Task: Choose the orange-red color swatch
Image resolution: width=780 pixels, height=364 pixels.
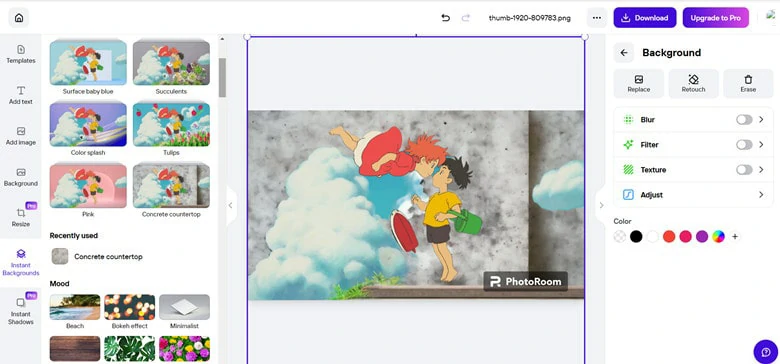Action: coord(669,237)
